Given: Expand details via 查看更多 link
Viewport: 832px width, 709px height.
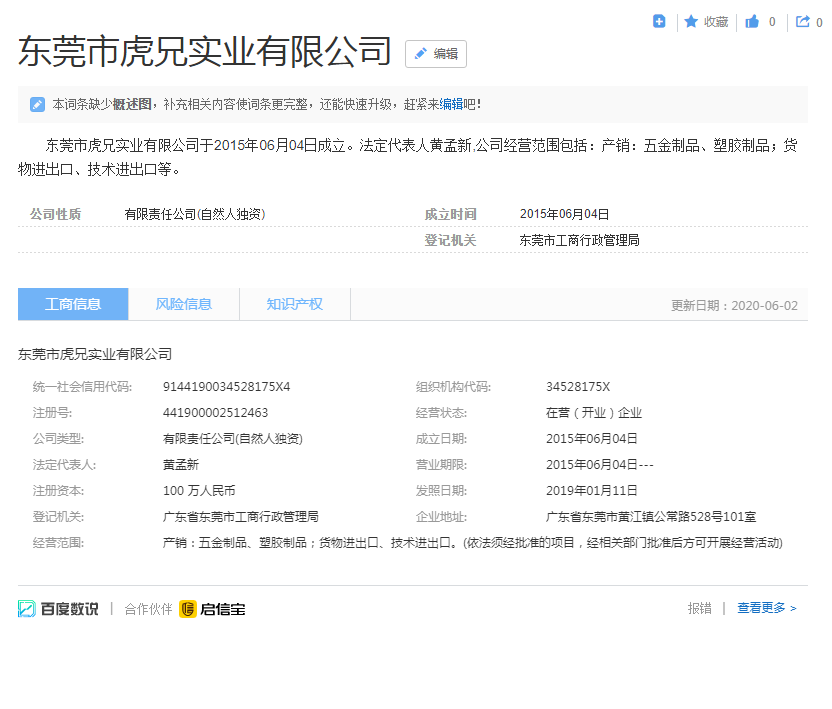Looking at the screenshot, I should pyautogui.click(x=766, y=608).
